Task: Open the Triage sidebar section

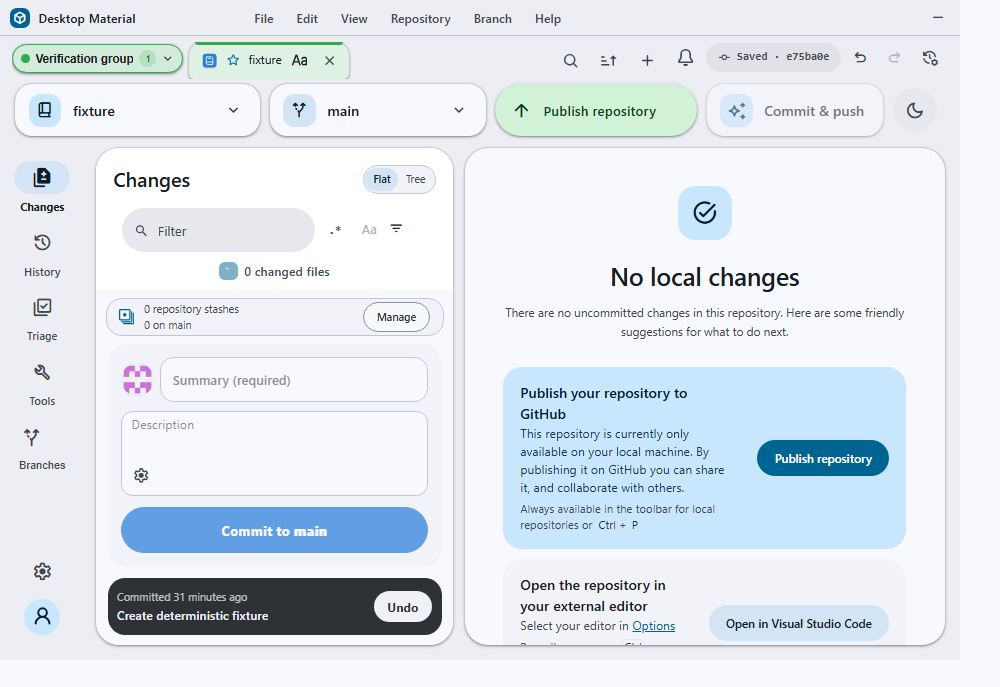Action: tap(42, 319)
